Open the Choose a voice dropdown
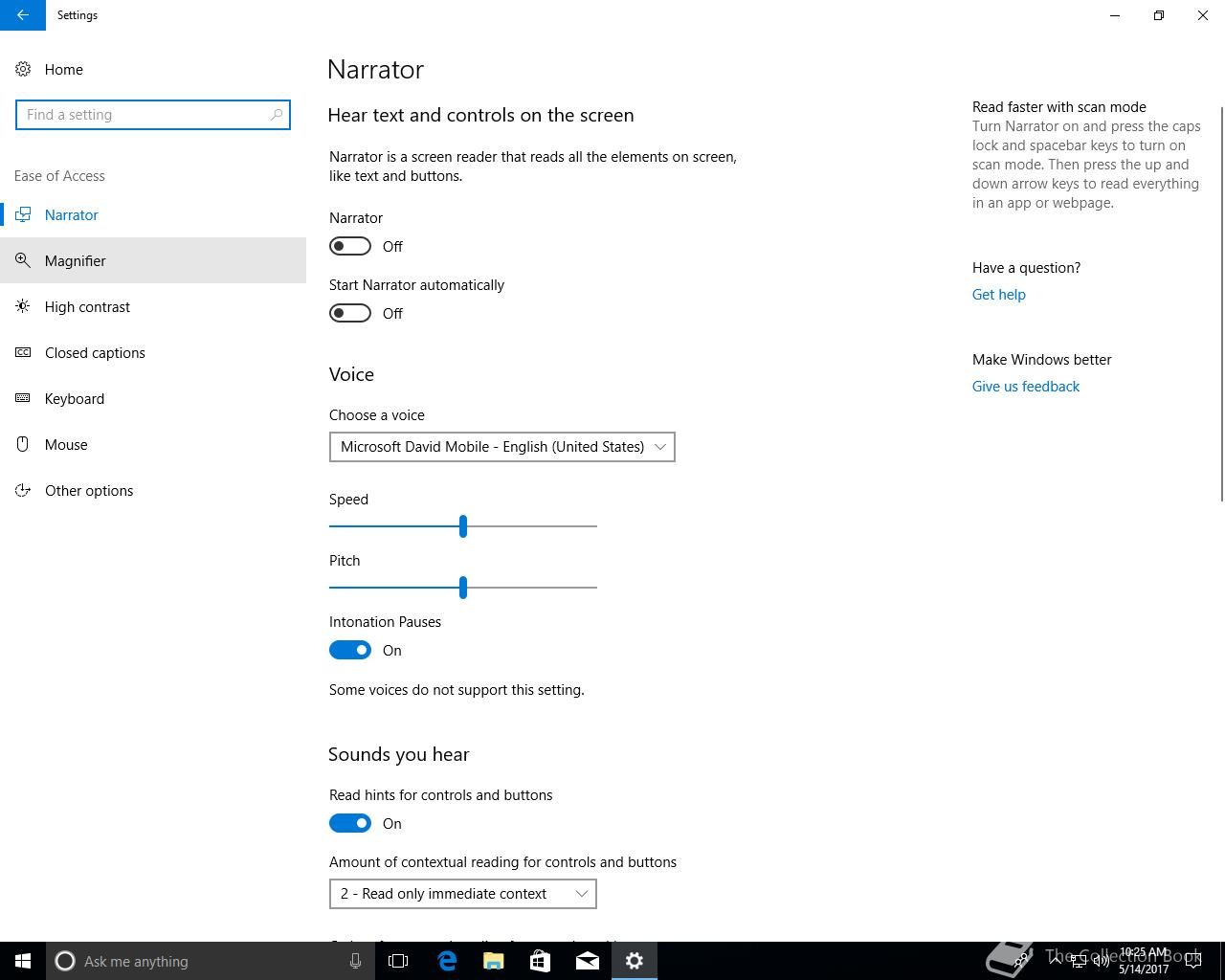 pyautogui.click(x=502, y=447)
